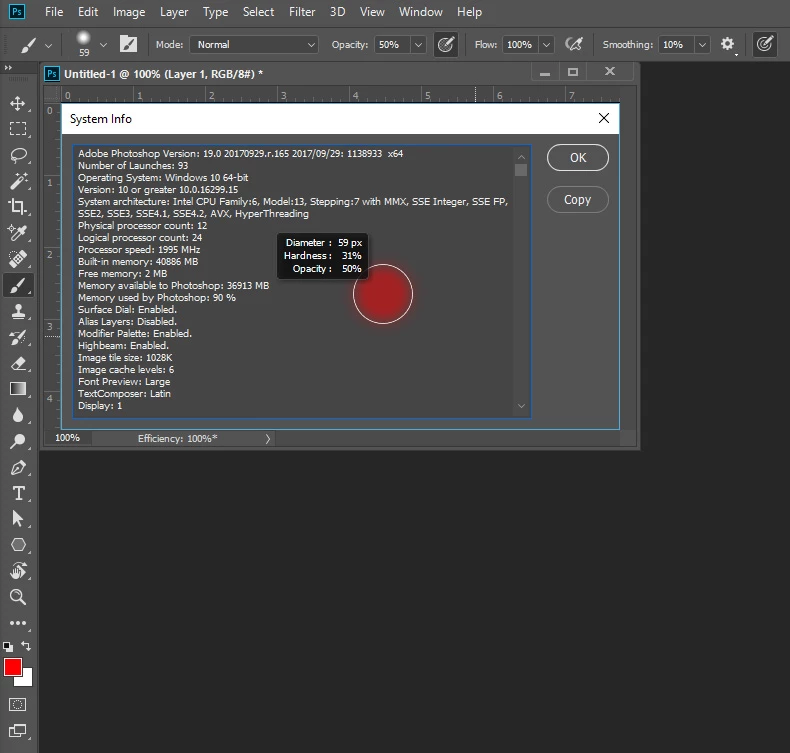
Task: Open the Edit menu
Action: [x=88, y=12]
